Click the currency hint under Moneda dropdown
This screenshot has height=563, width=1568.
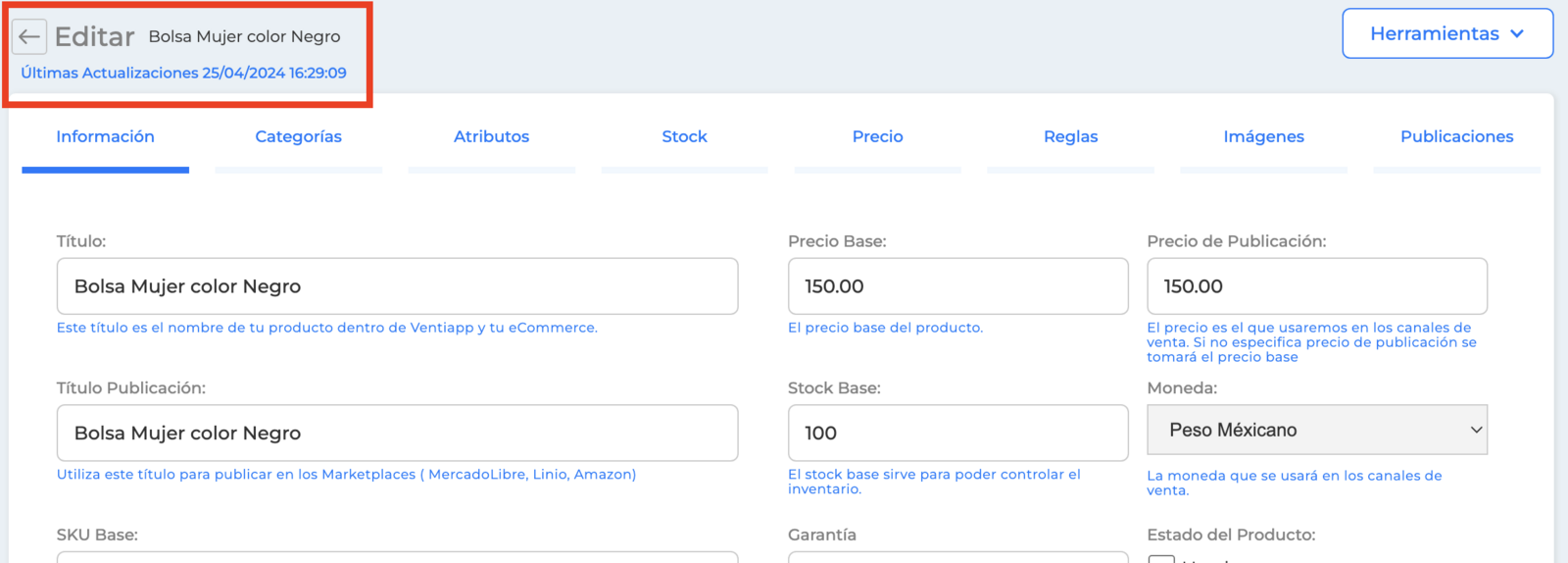[x=1295, y=483]
